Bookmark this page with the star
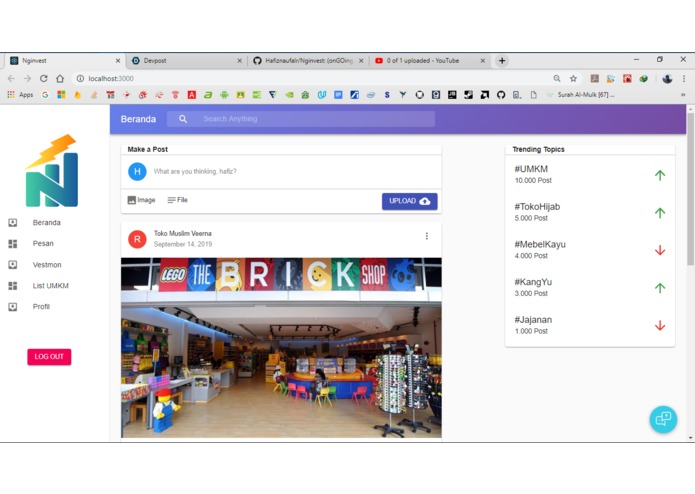Viewport: 695px width, 494px height. pos(573,78)
